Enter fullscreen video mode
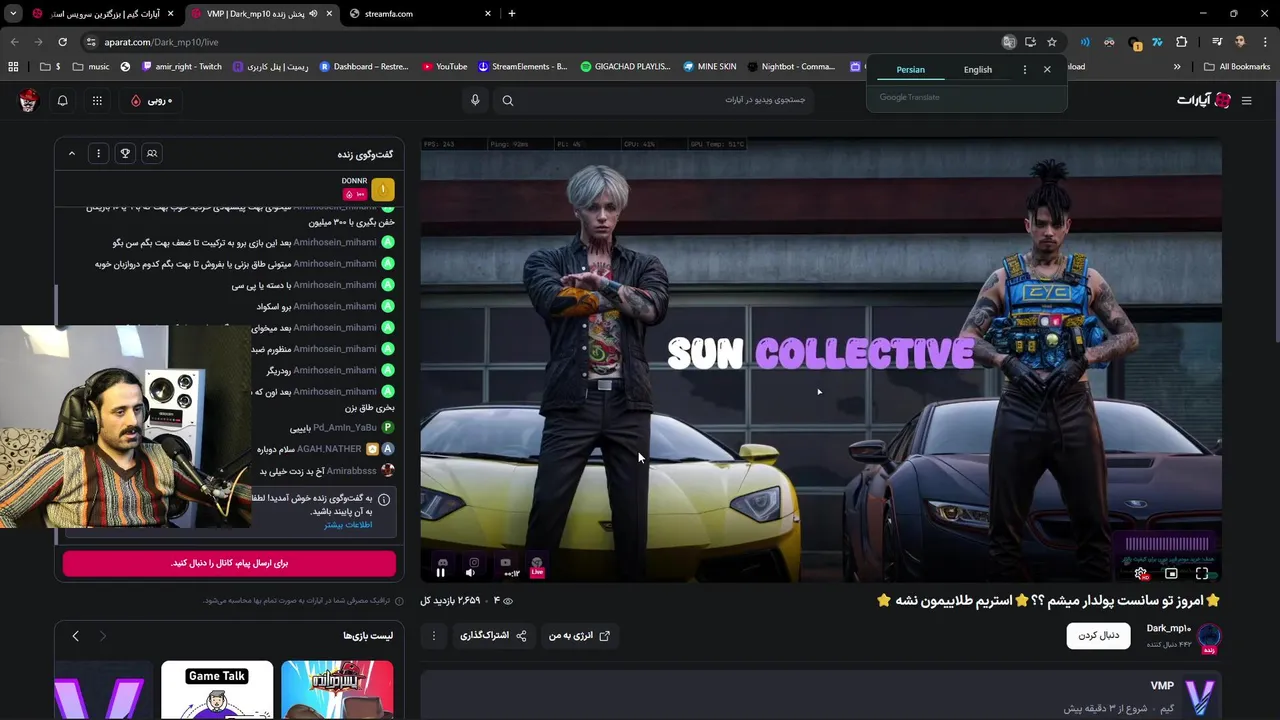 click(1202, 573)
